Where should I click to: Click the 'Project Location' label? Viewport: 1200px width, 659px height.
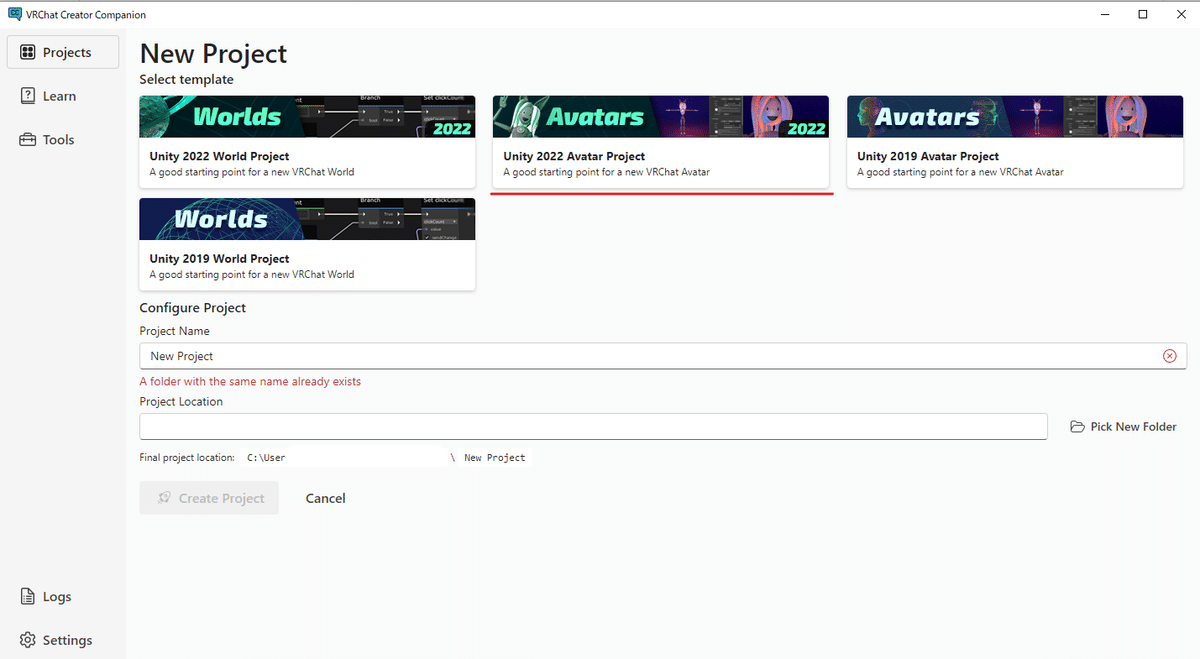click(181, 402)
